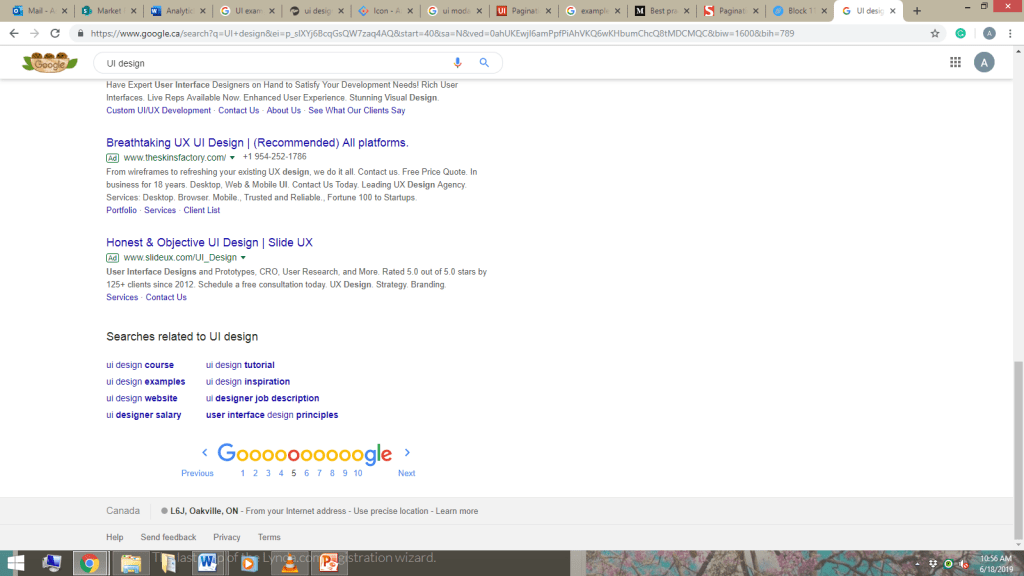This screenshot has width=1024, height=576.
Task: Click the green Grammarly extension icon
Action: (x=960, y=33)
